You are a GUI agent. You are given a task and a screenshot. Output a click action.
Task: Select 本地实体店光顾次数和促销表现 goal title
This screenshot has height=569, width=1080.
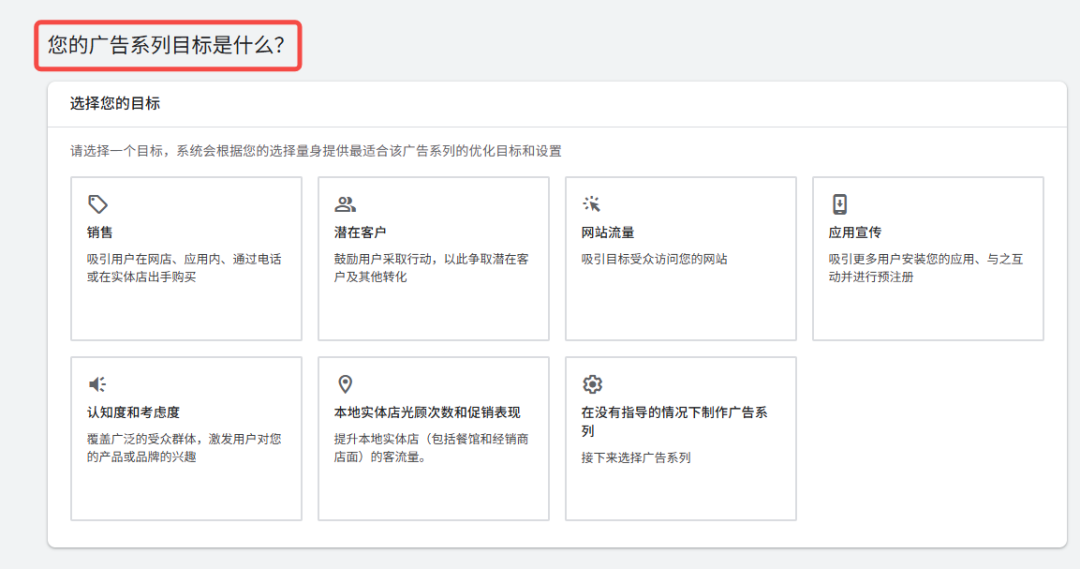pos(427,413)
